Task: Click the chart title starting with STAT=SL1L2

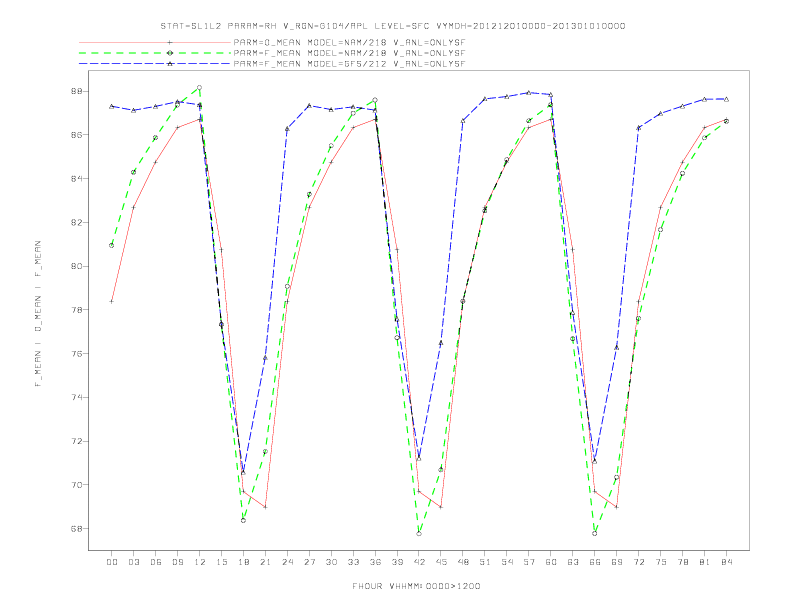Action: pyautogui.click(x=392, y=26)
